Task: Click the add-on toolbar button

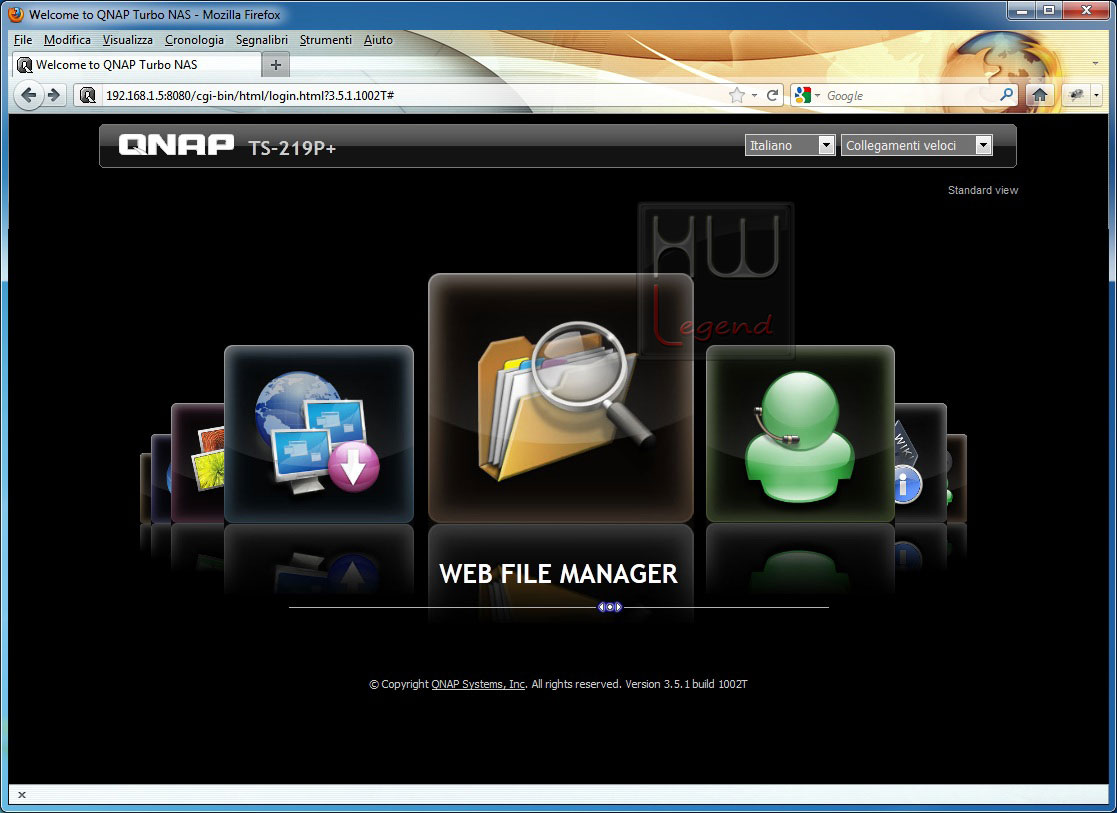Action: pyautogui.click(x=1076, y=95)
